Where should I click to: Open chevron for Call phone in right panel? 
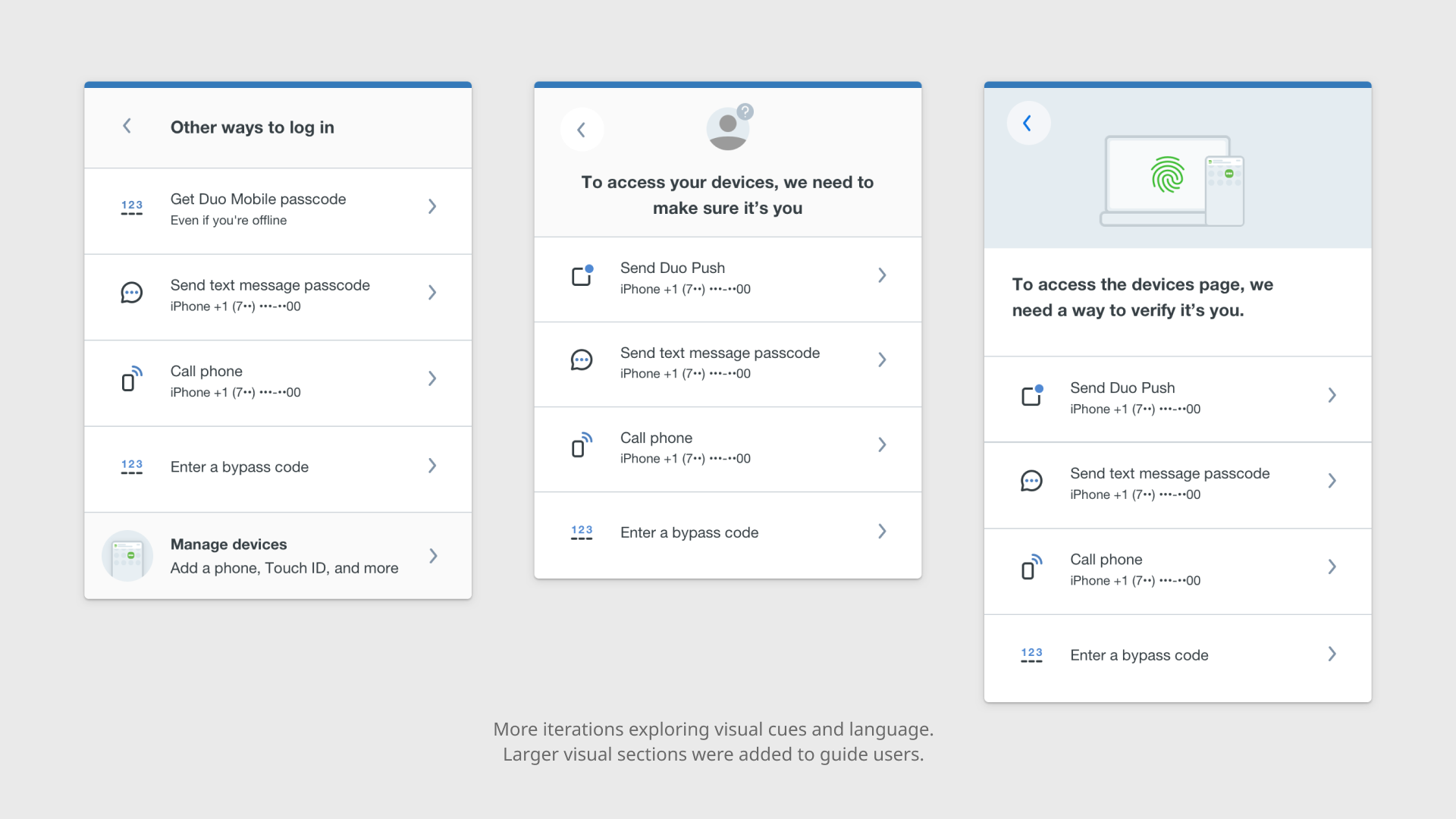coord(1332,566)
